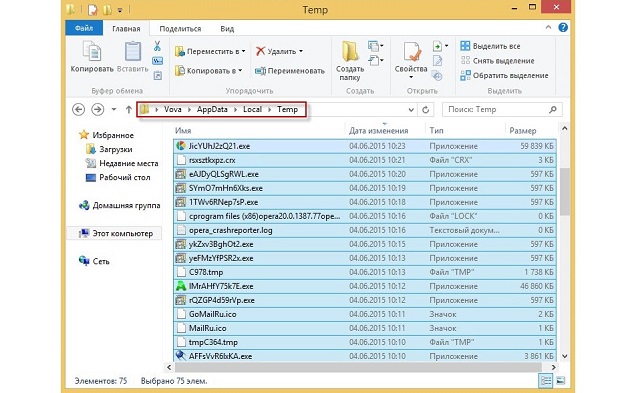Switch to details view icon in status bar
The width and height of the screenshot is (640, 393).
click(546, 381)
